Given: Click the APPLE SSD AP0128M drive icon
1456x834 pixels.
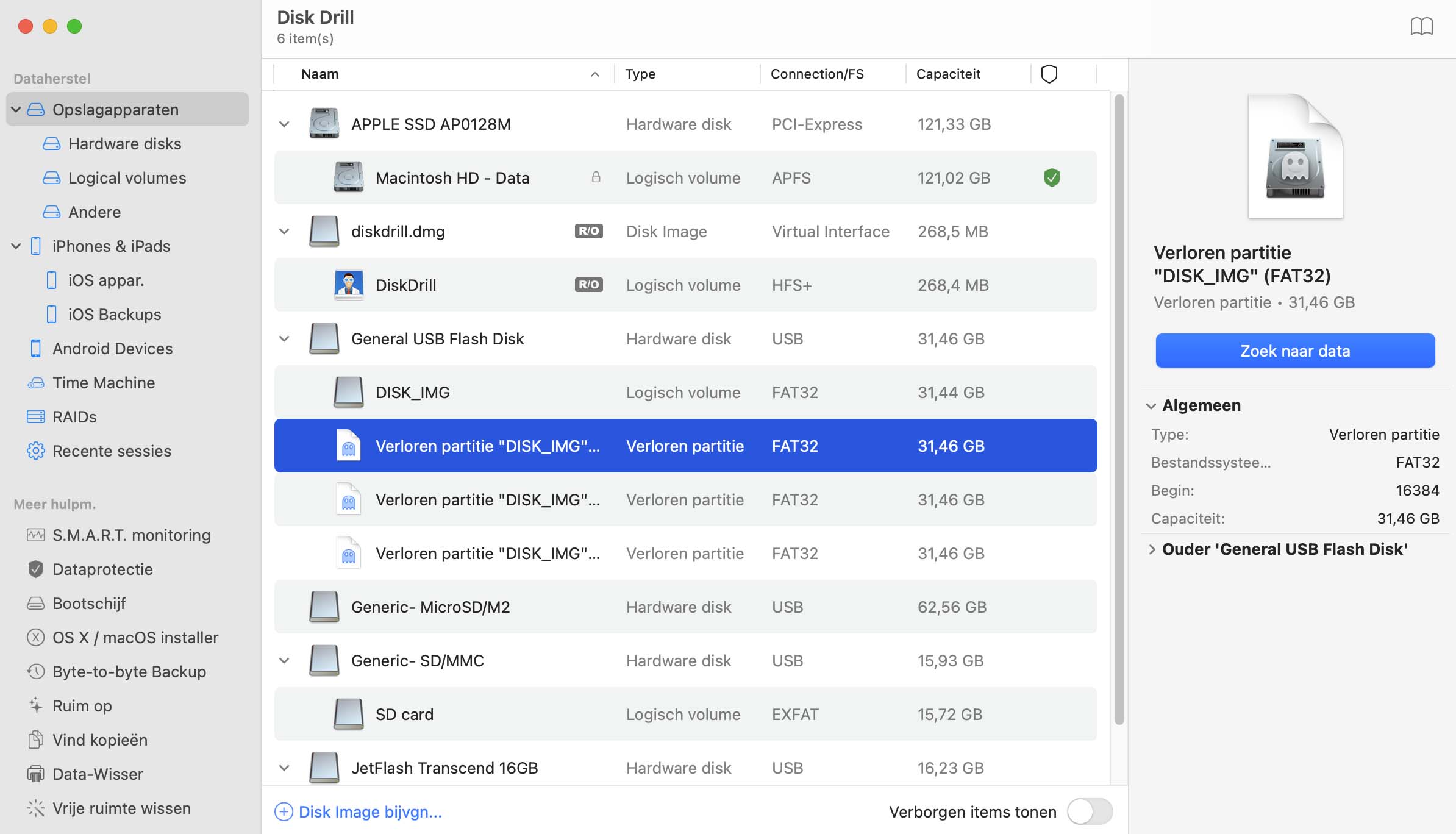Looking at the screenshot, I should [324, 124].
